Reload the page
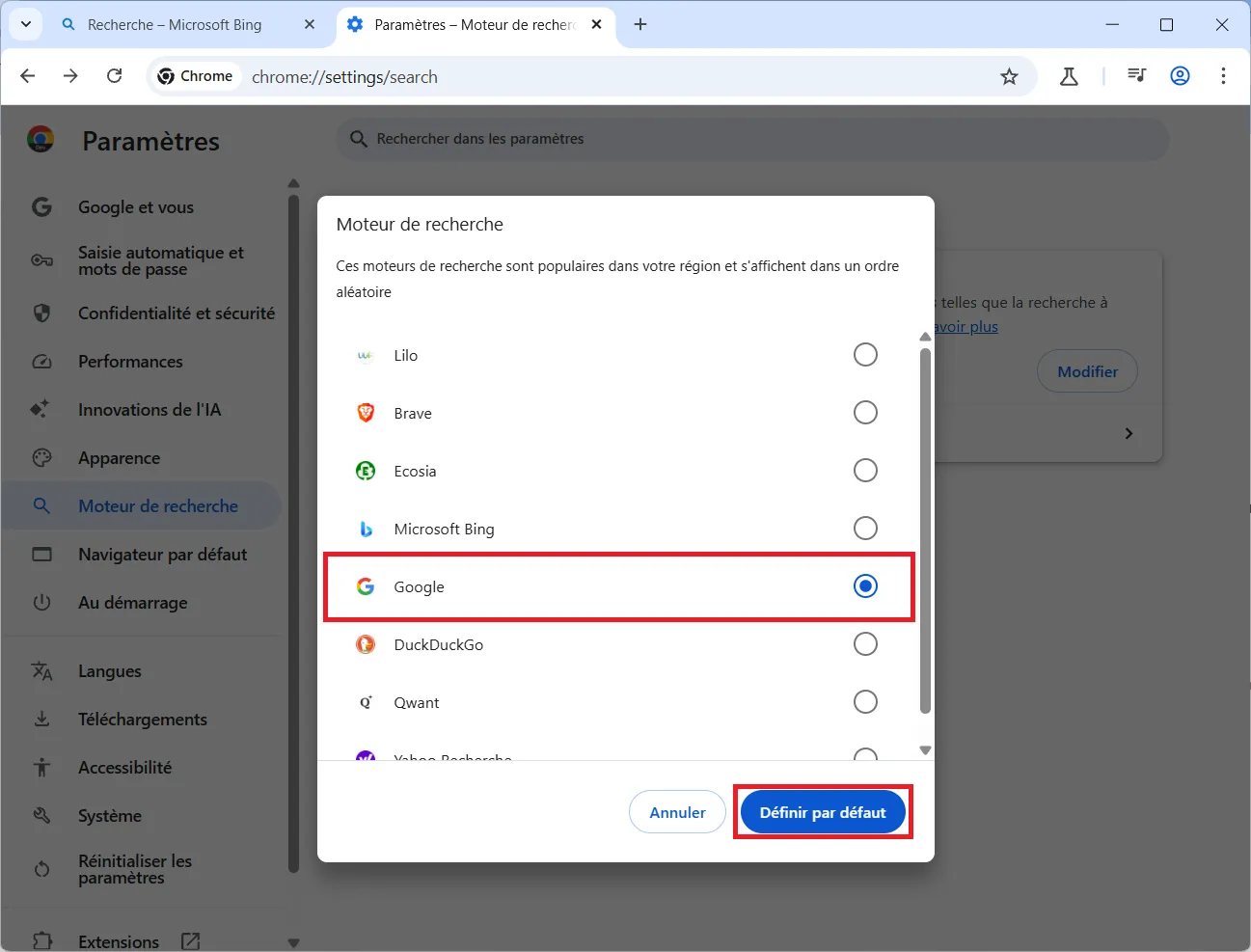 [114, 75]
